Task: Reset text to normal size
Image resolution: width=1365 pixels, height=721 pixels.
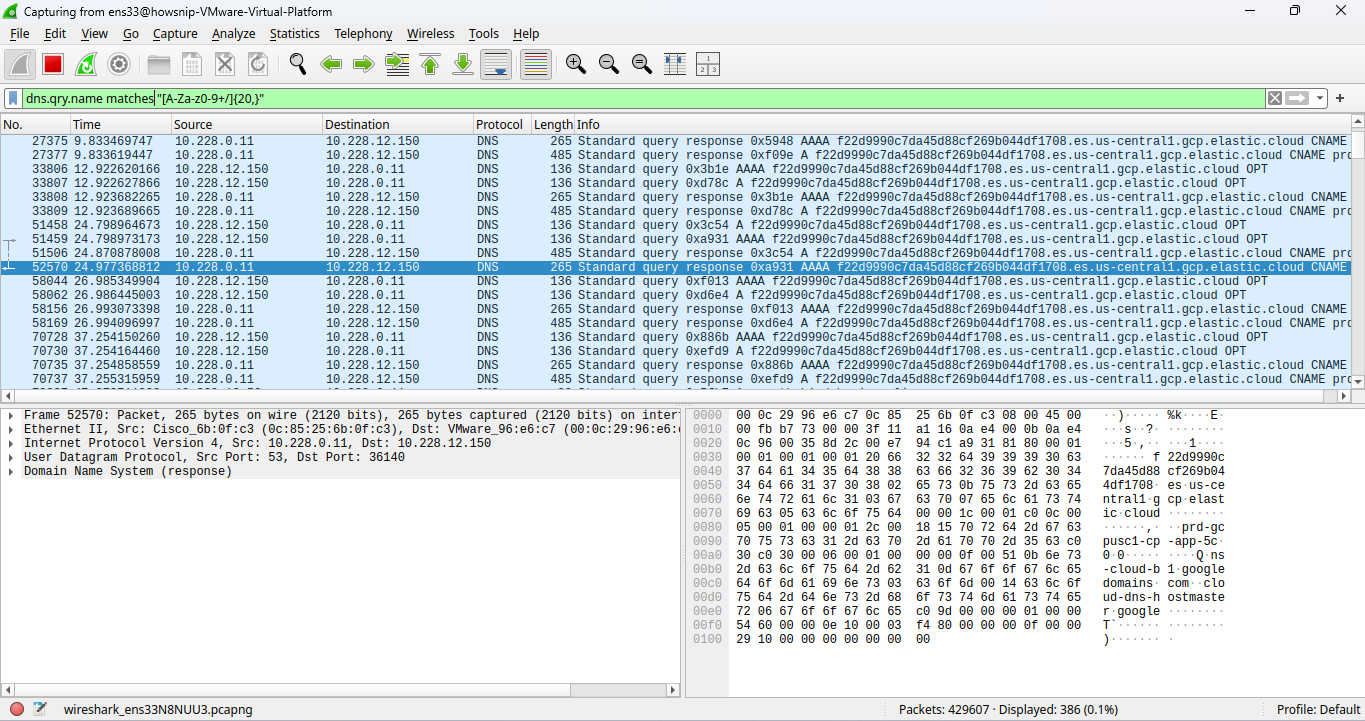Action: (x=641, y=64)
